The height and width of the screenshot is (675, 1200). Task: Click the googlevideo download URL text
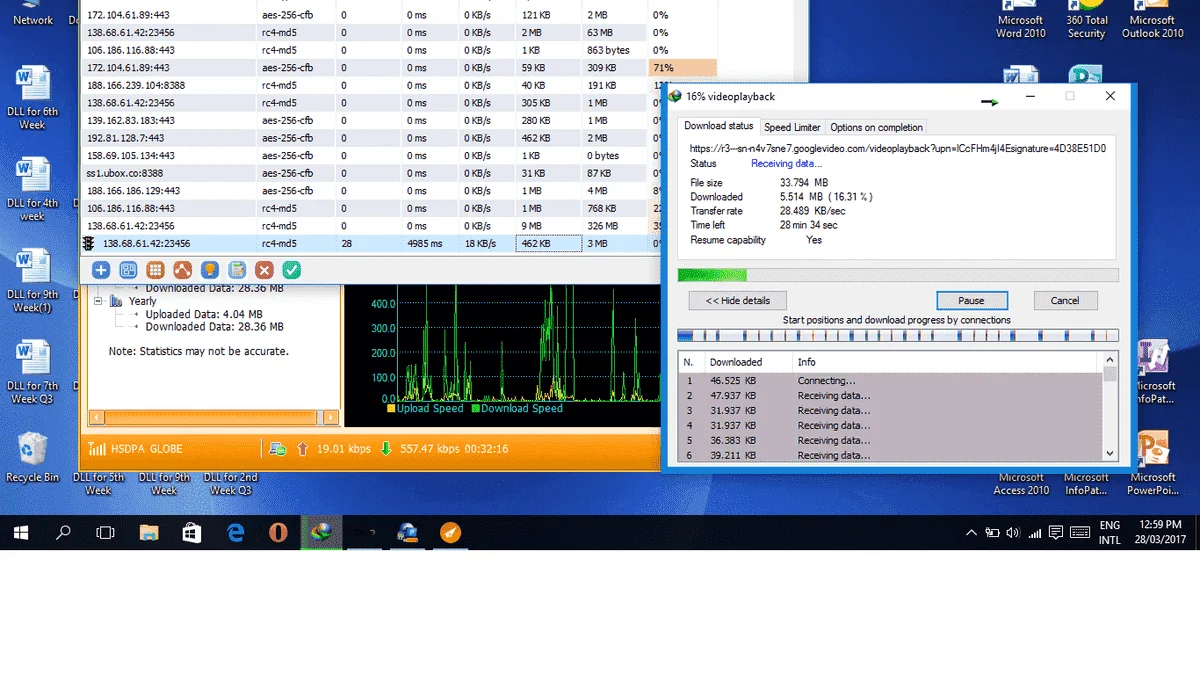click(898, 149)
